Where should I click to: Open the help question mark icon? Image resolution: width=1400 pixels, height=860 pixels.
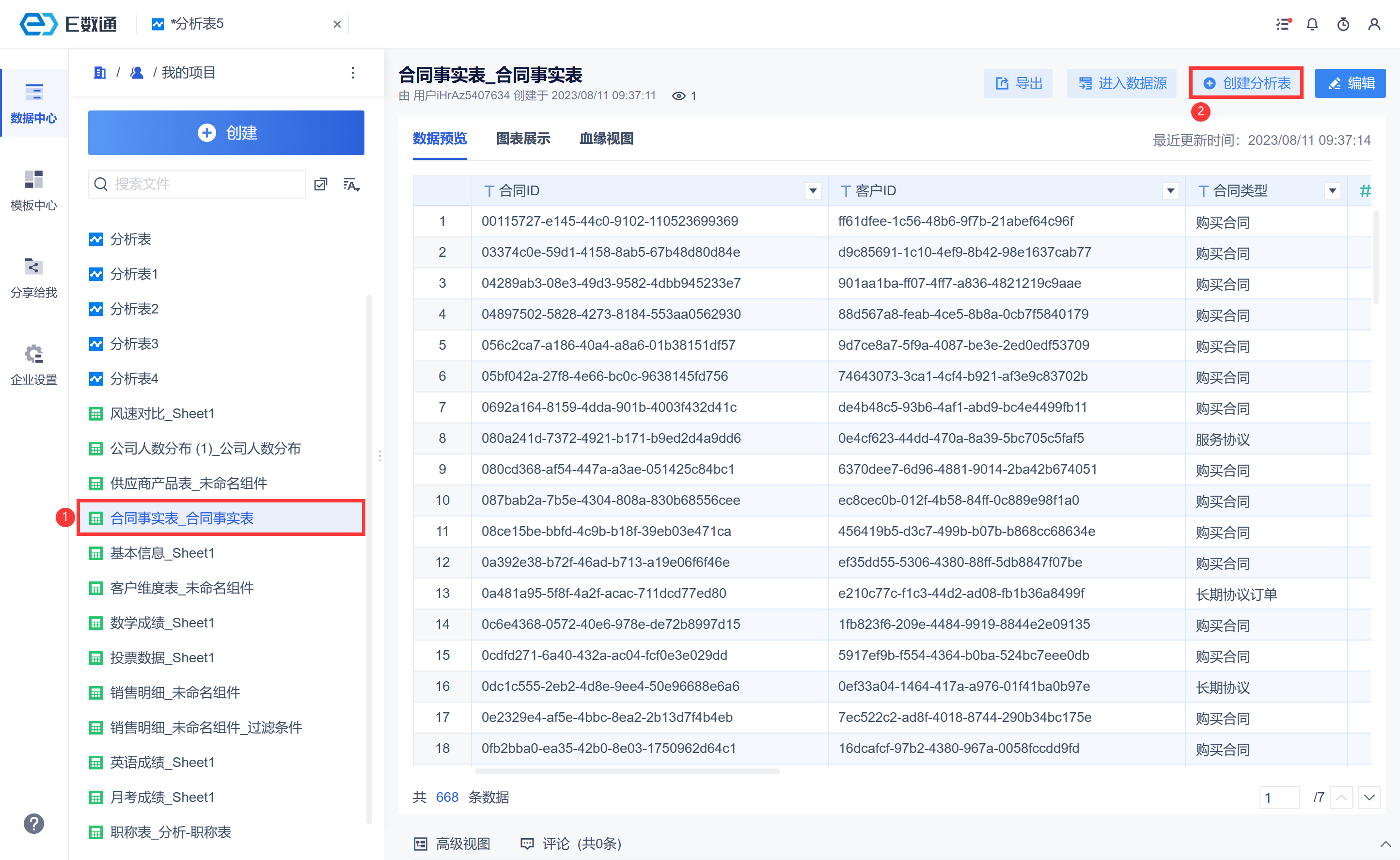(33, 823)
